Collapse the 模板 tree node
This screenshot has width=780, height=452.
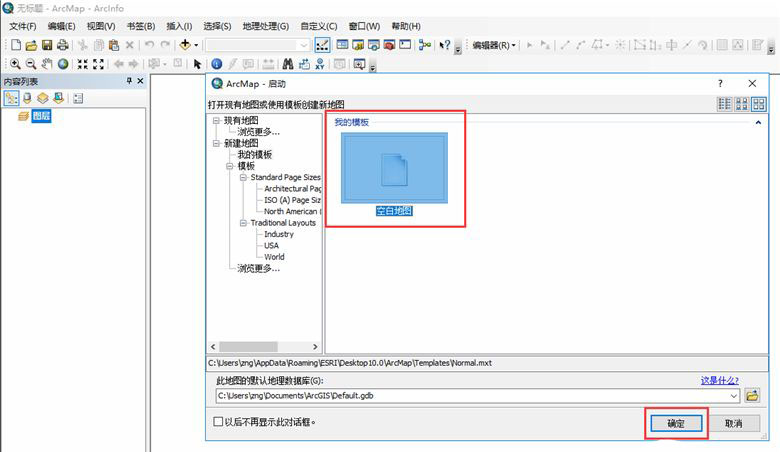(230, 166)
